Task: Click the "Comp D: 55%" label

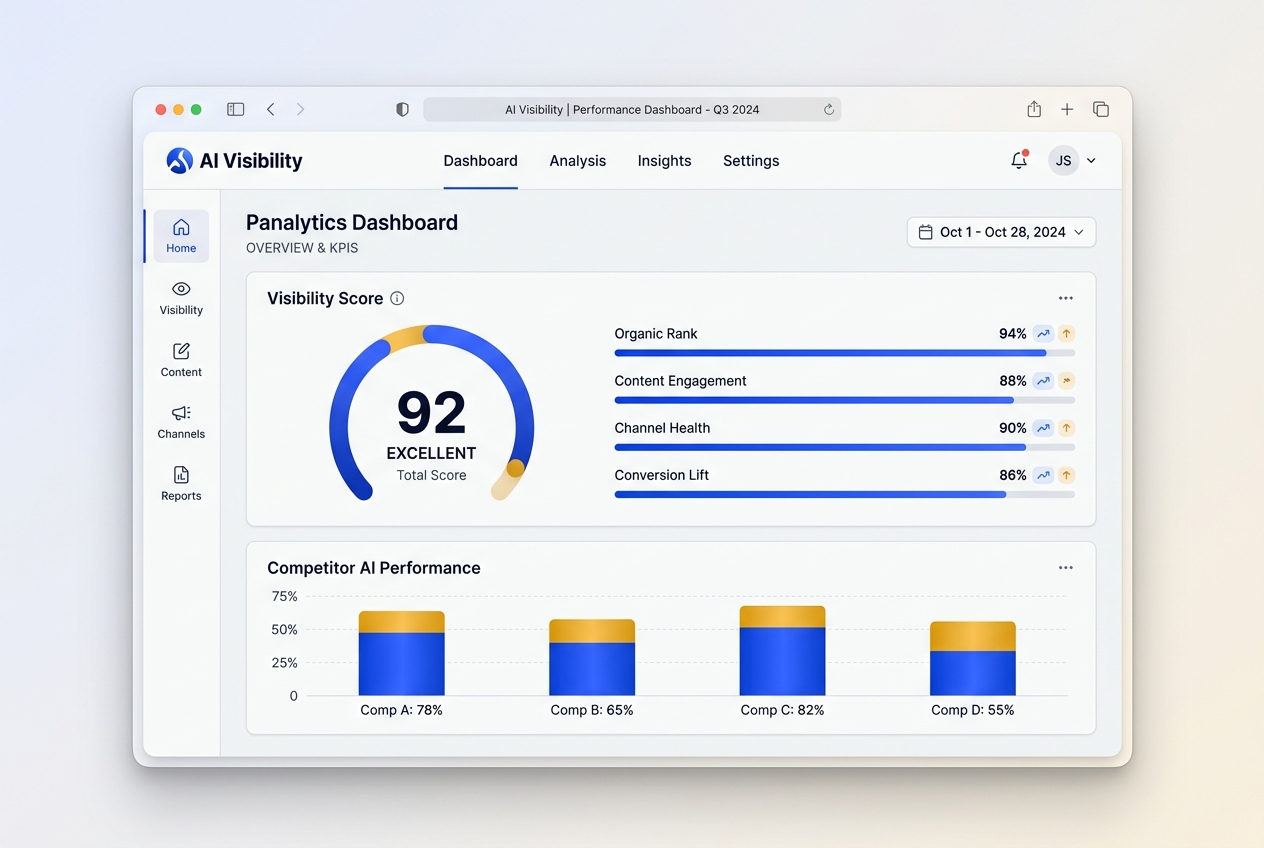Action: click(973, 710)
